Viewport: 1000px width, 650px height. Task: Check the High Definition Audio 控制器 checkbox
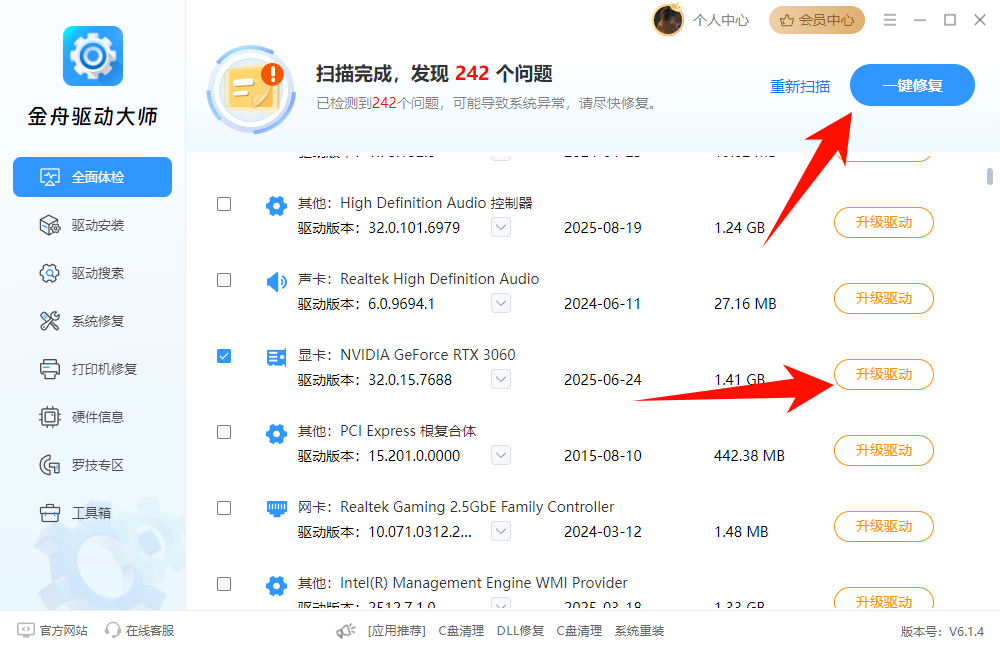coord(224,204)
